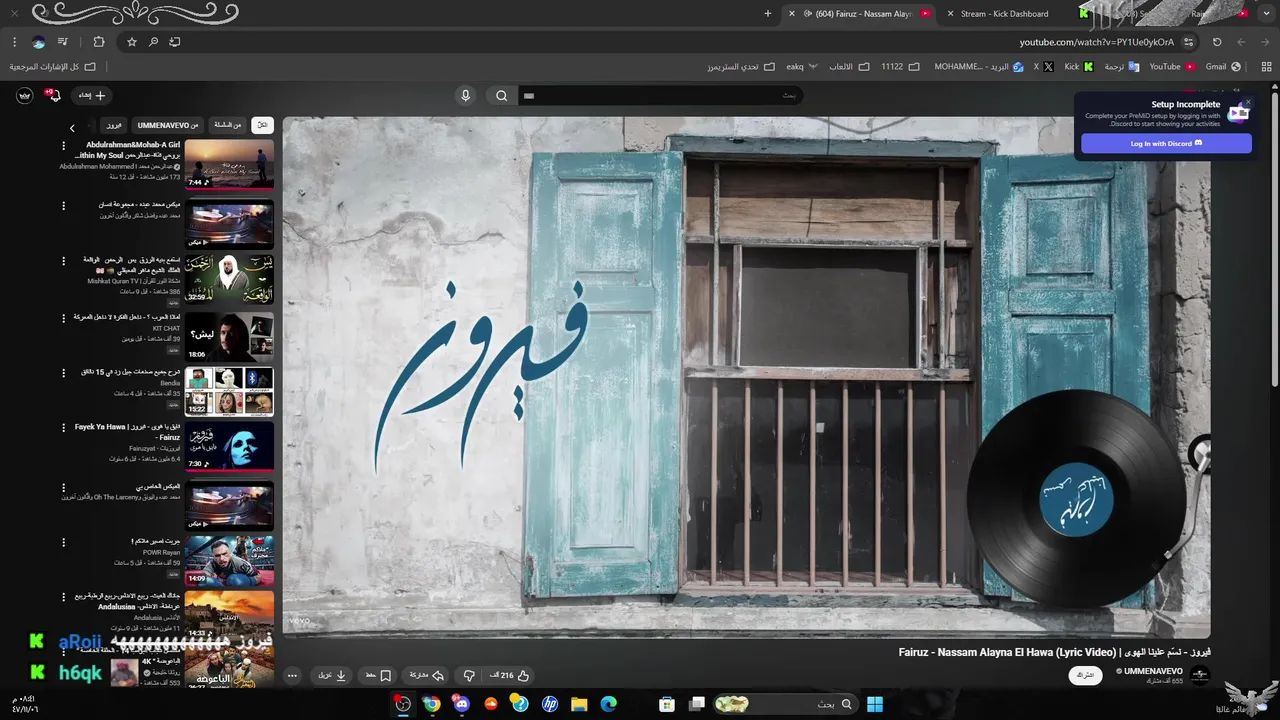1280x720 pixels.
Task: Open the YouTube account avatar menu
Action: point(24,95)
